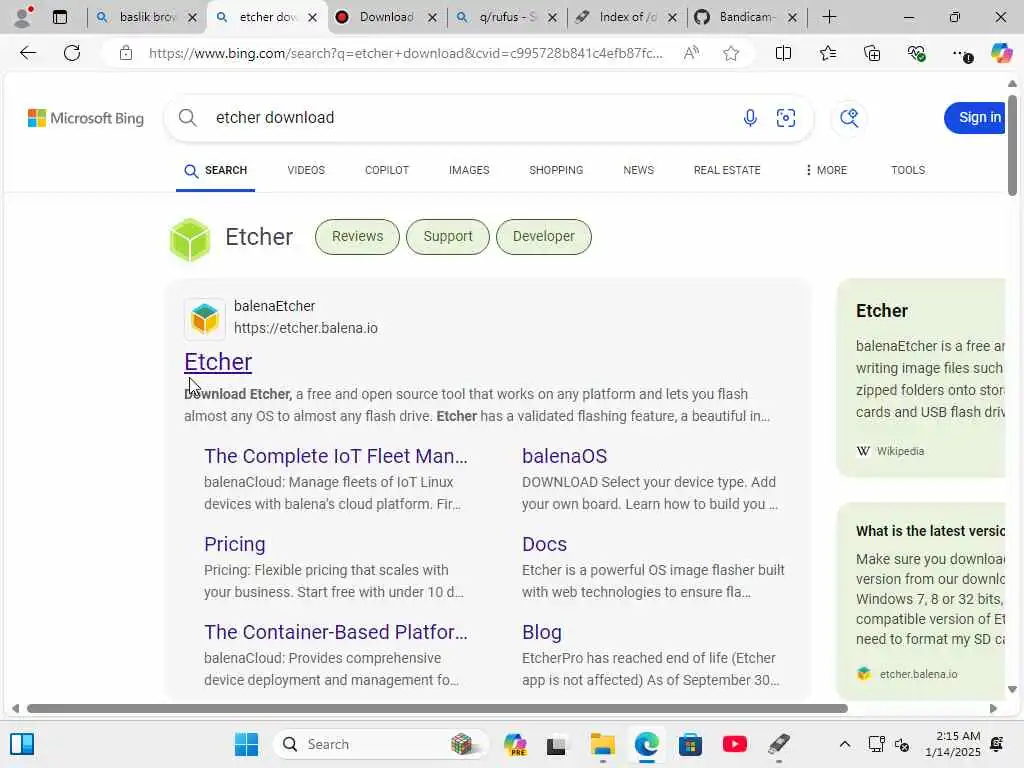Open the Pricing sublink
Screen dimensions: 1024x768
click(234, 544)
